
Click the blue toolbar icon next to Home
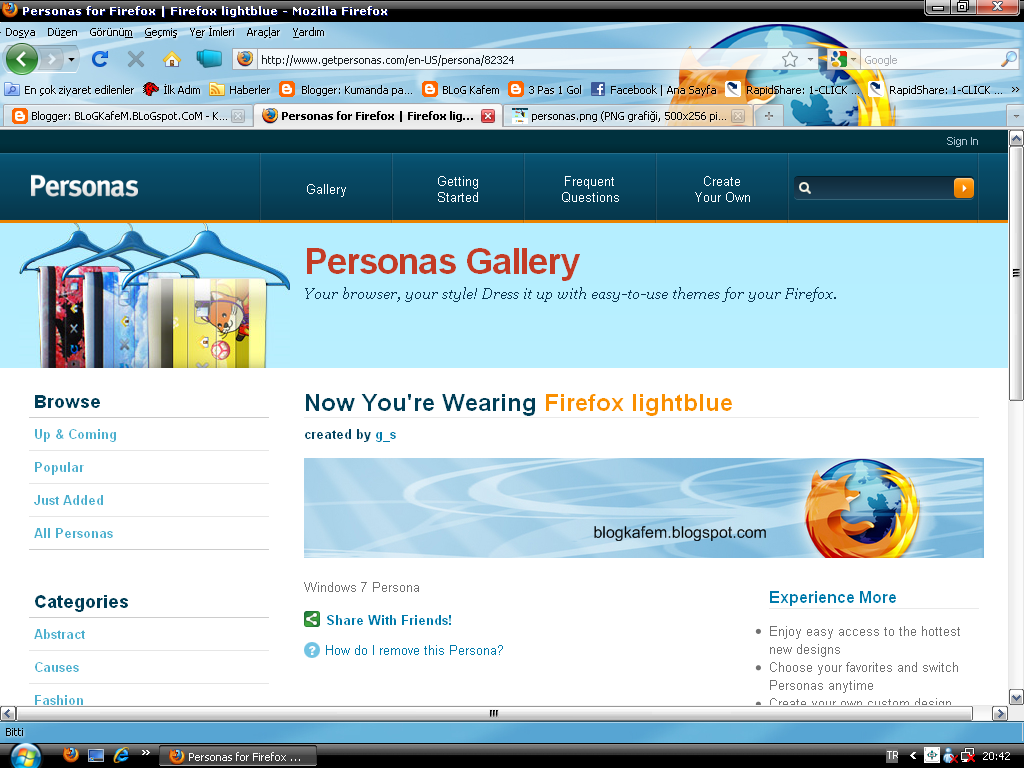[209, 59]
